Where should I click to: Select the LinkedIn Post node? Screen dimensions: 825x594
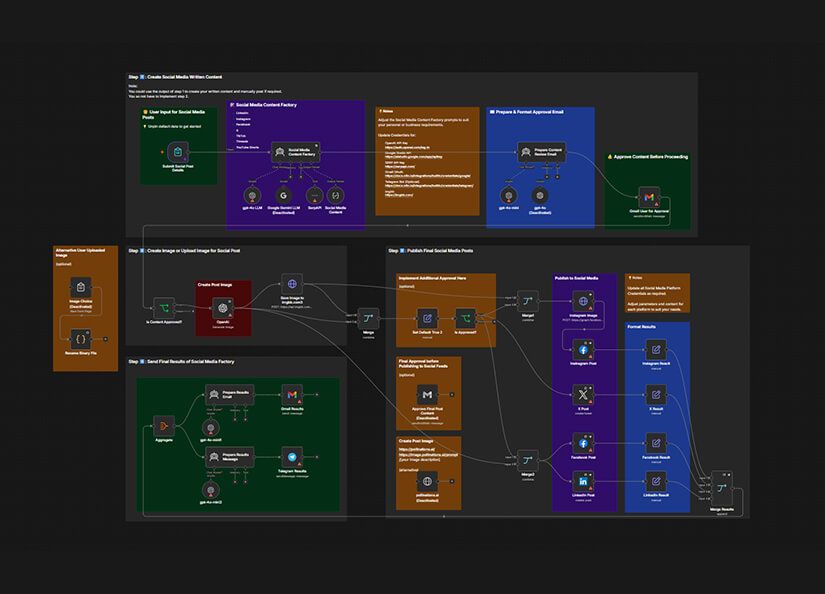[x=583, y=481]
